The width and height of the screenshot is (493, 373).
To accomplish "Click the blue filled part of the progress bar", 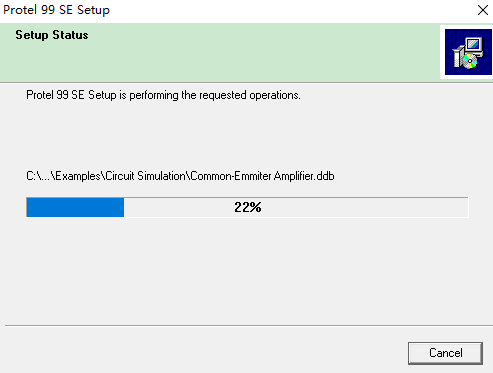I will tap(75, 207).
